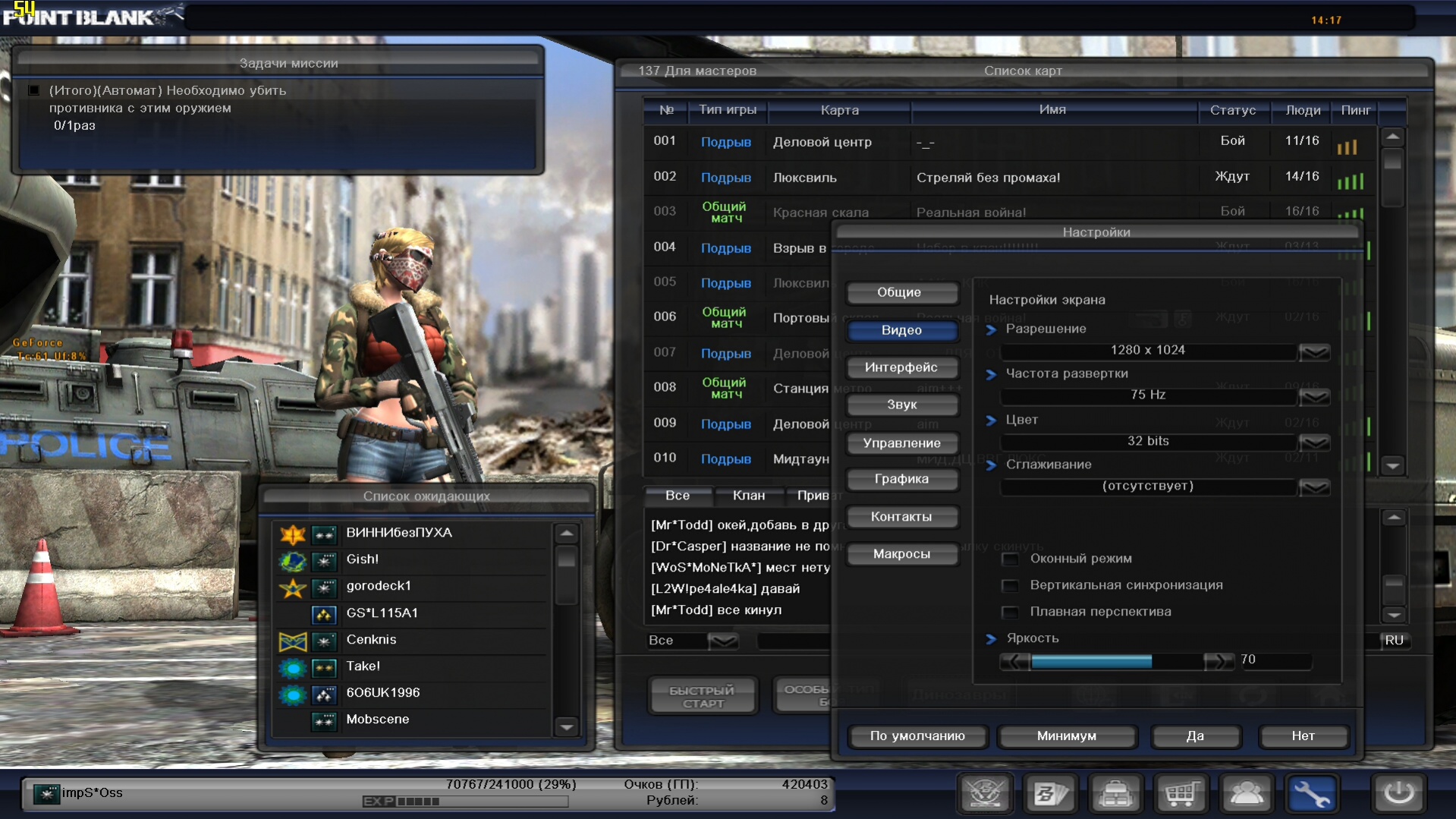Click the Да confirm button
1456x819 pixels.
pyautogui.click(x=1195, y=736)
